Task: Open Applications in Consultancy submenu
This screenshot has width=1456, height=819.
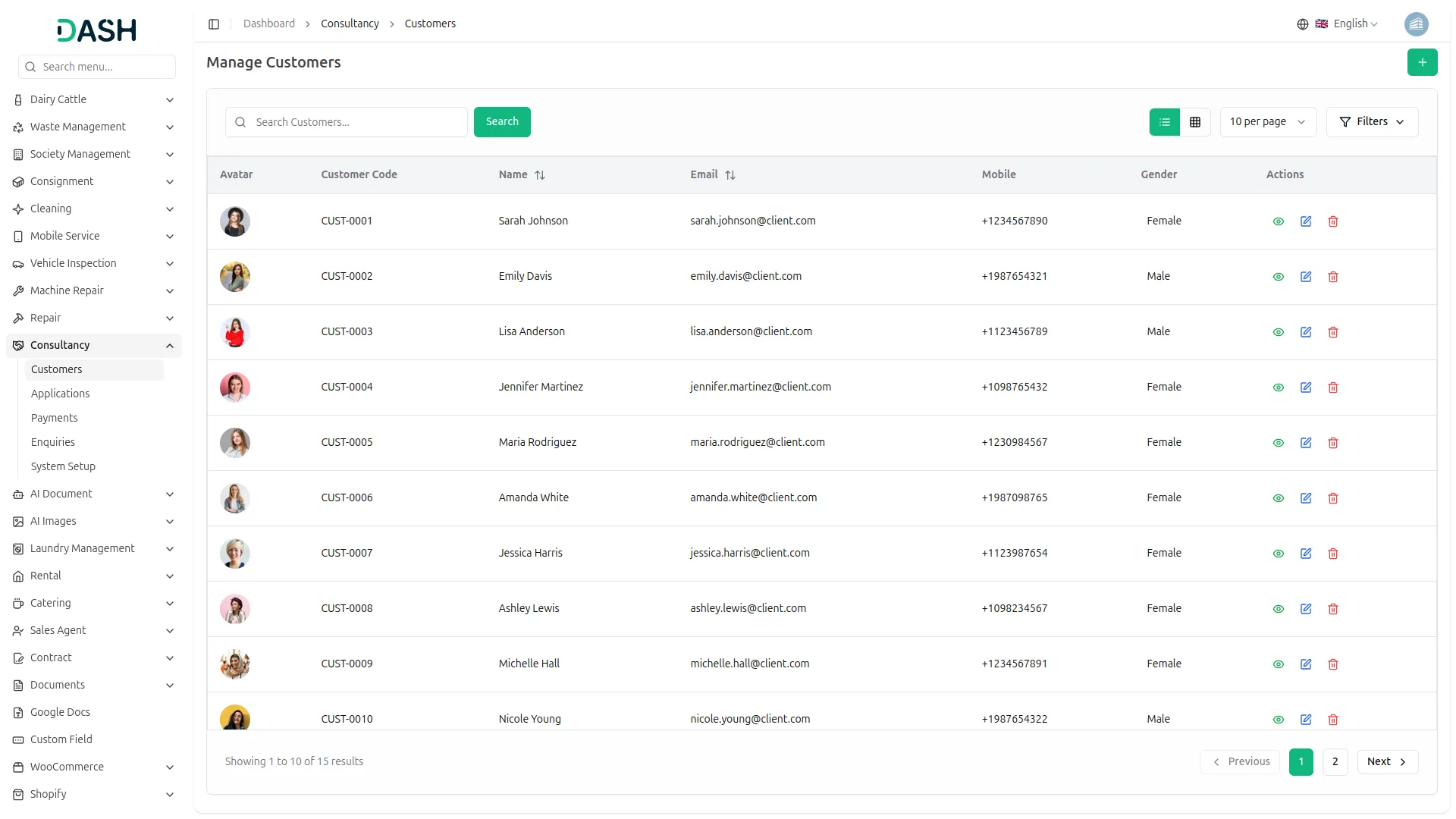Action: coord(60,394)
